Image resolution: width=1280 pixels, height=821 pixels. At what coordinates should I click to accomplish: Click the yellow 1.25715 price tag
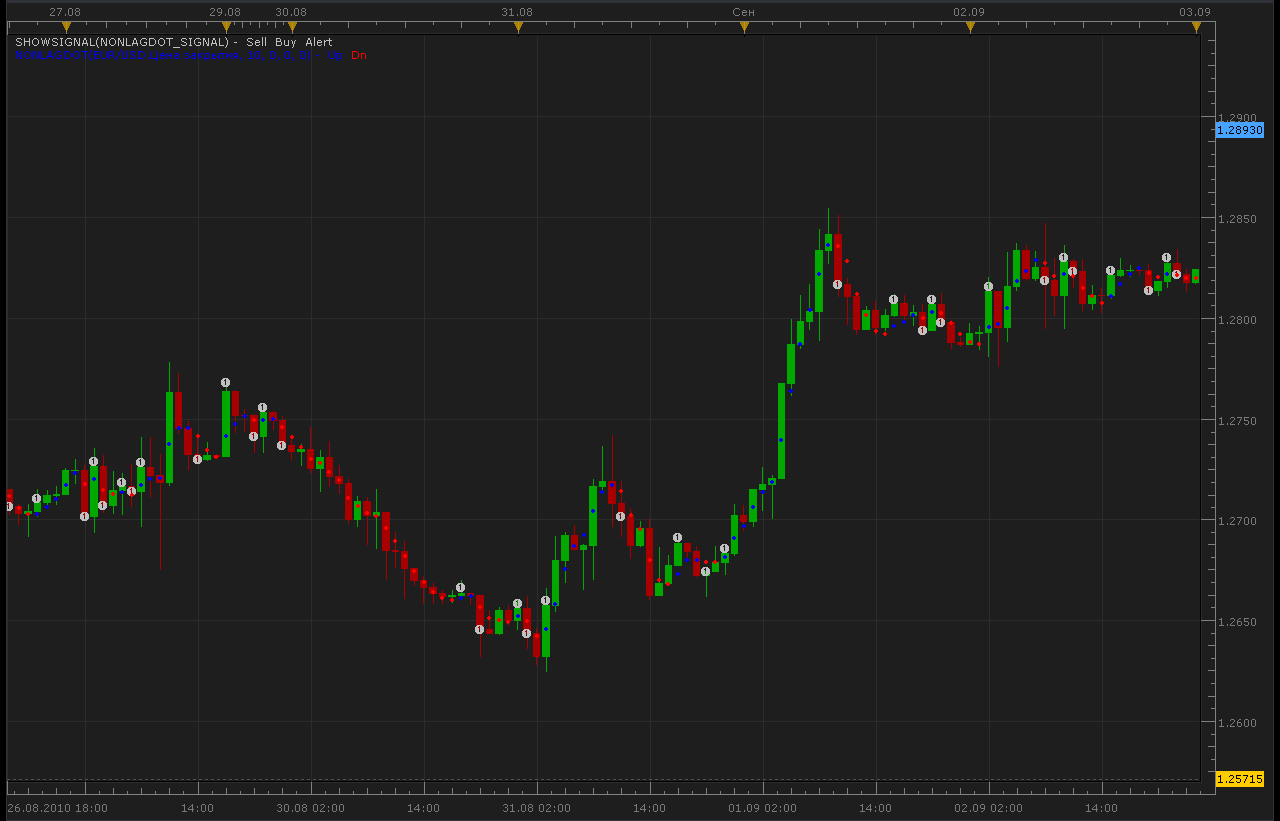1240,778
